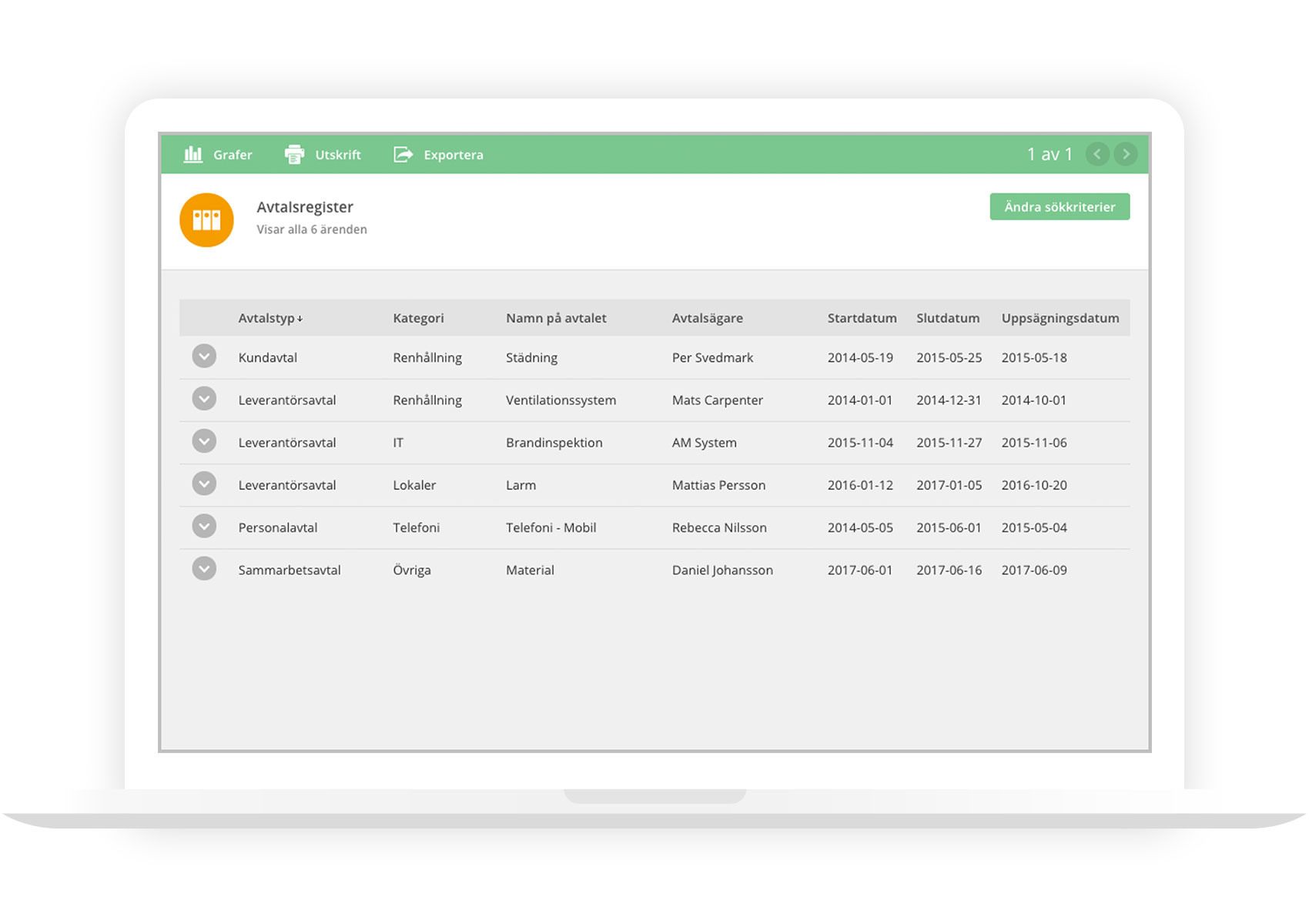Select the Material agreement name
This screenshot has width=1309, height=924.
pyautogui.click(x=530, y=570)
